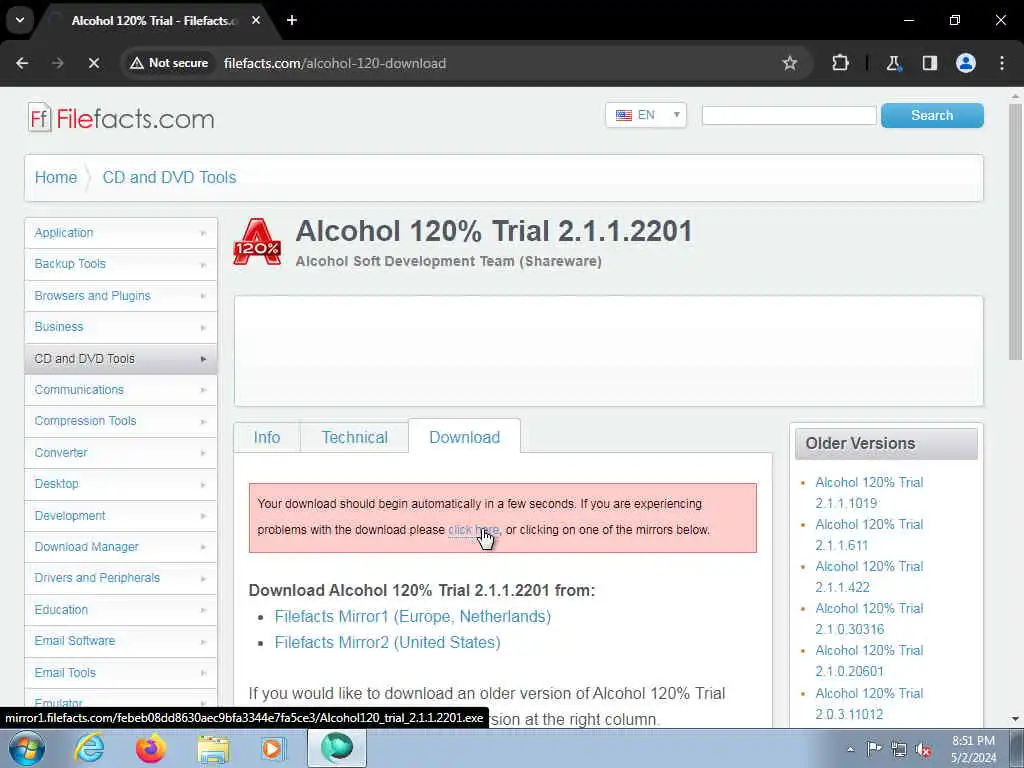Open CD and DVD Tools breadcrumb link

(169, 178)
